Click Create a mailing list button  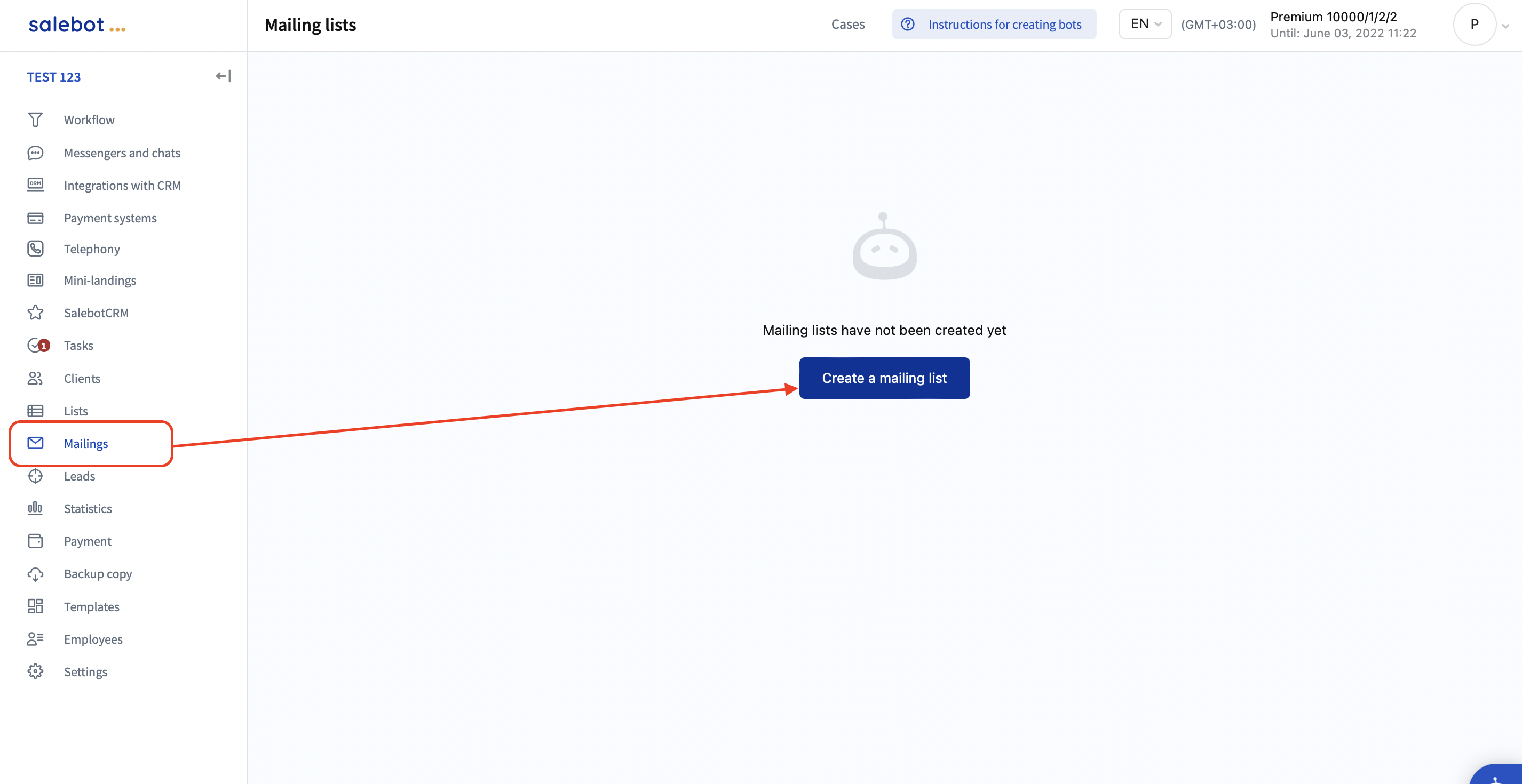tap(884, 378)
